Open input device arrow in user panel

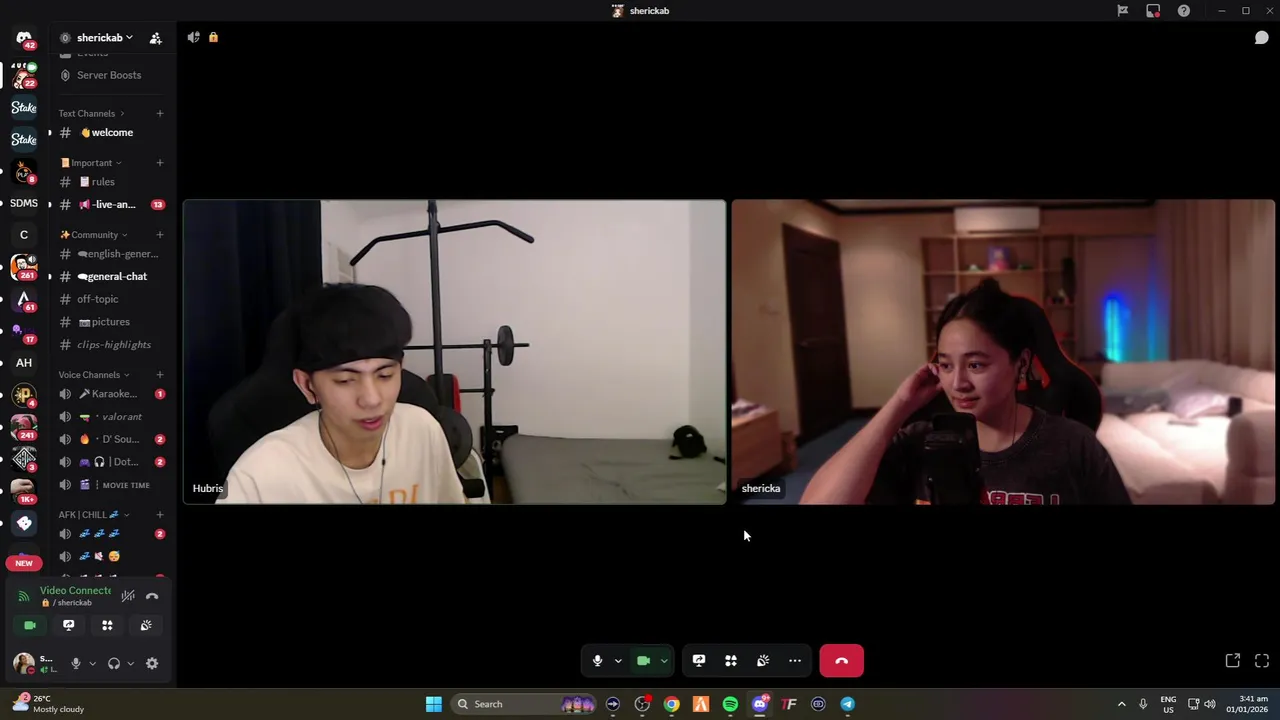click(x=92, y=663)
